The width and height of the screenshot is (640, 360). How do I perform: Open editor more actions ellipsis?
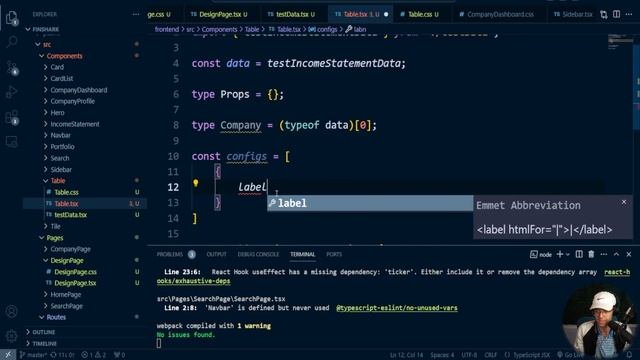click(x=629, y=14)
